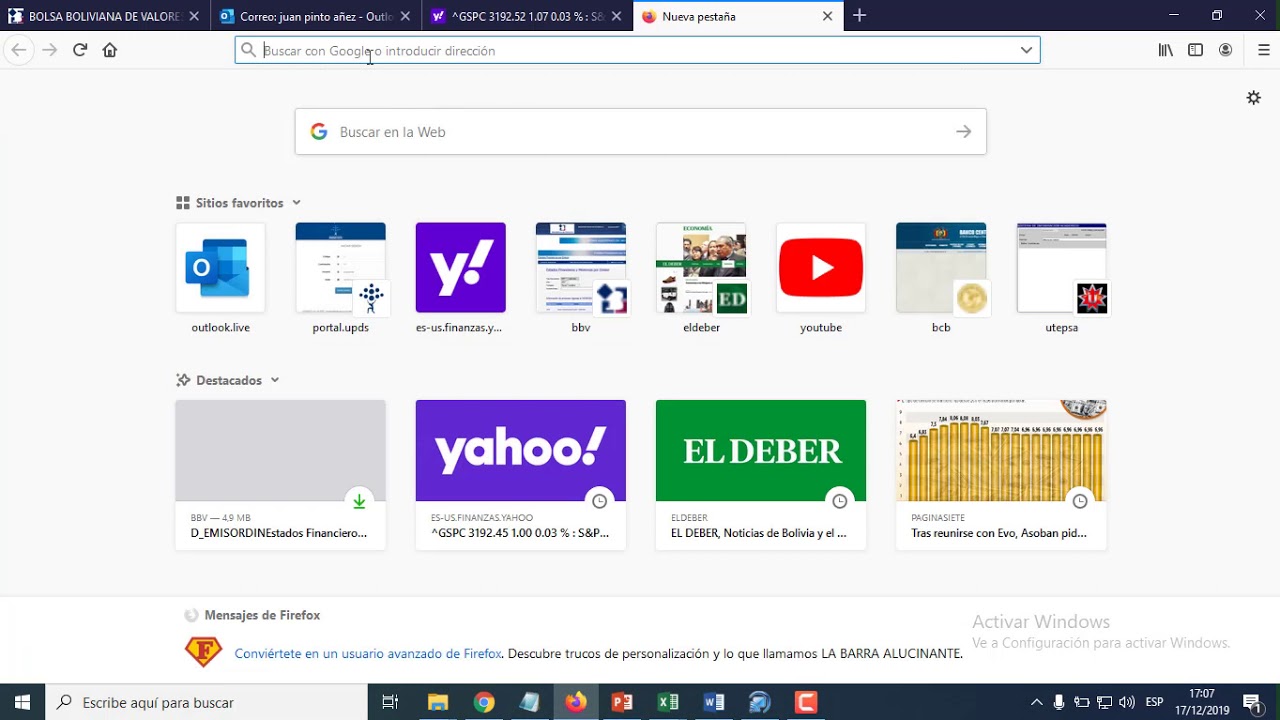Viewport: 1280px width, 720px height.
Task: Launch Google Chrome from the taskbar
Action: coord(484,702)
